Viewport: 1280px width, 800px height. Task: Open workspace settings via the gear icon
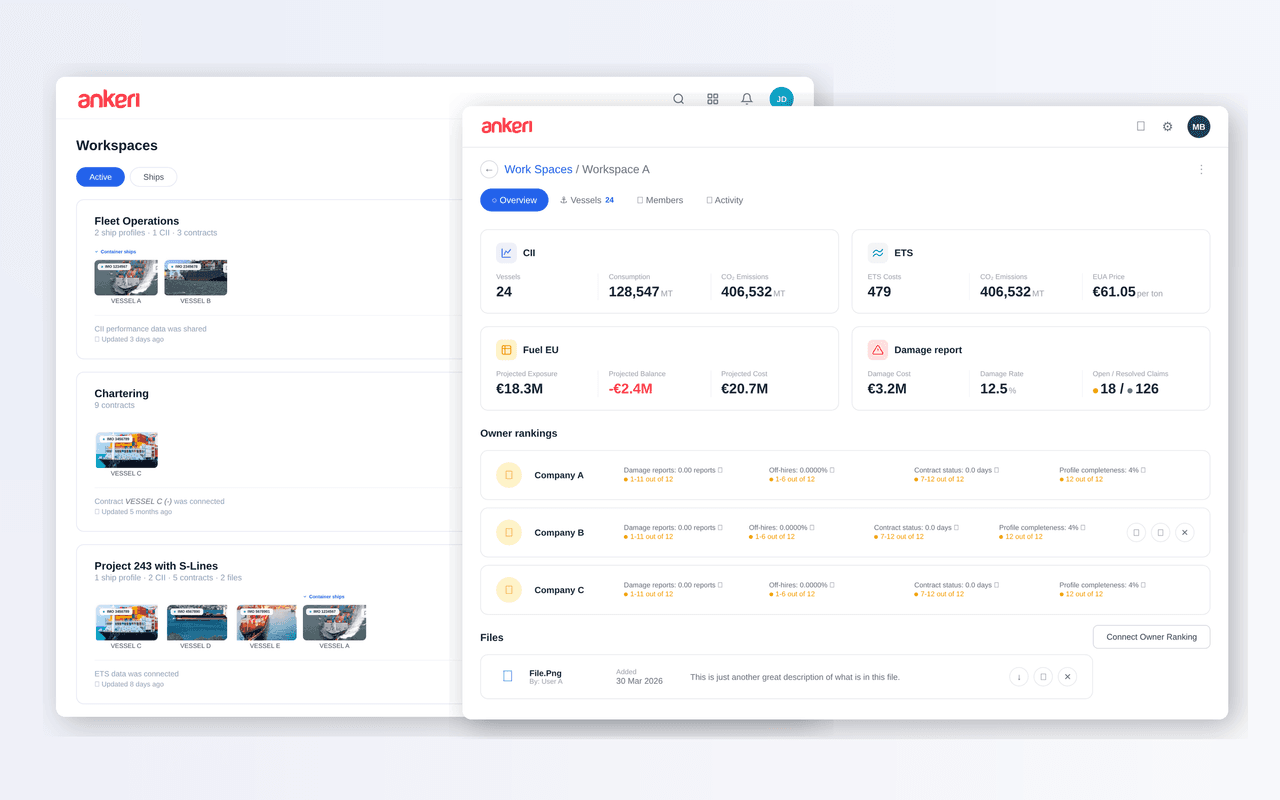pos(1167,126)
